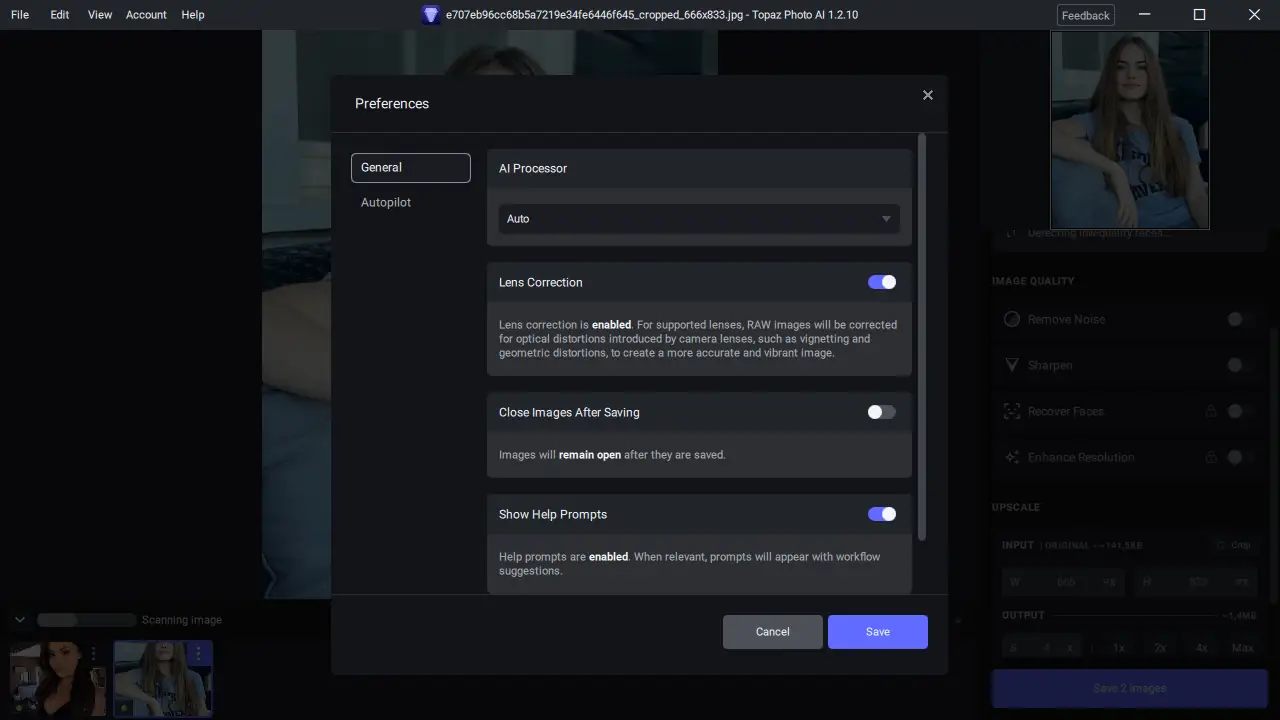Toggle Remove Noise in the background panel

coord(1240,319)
